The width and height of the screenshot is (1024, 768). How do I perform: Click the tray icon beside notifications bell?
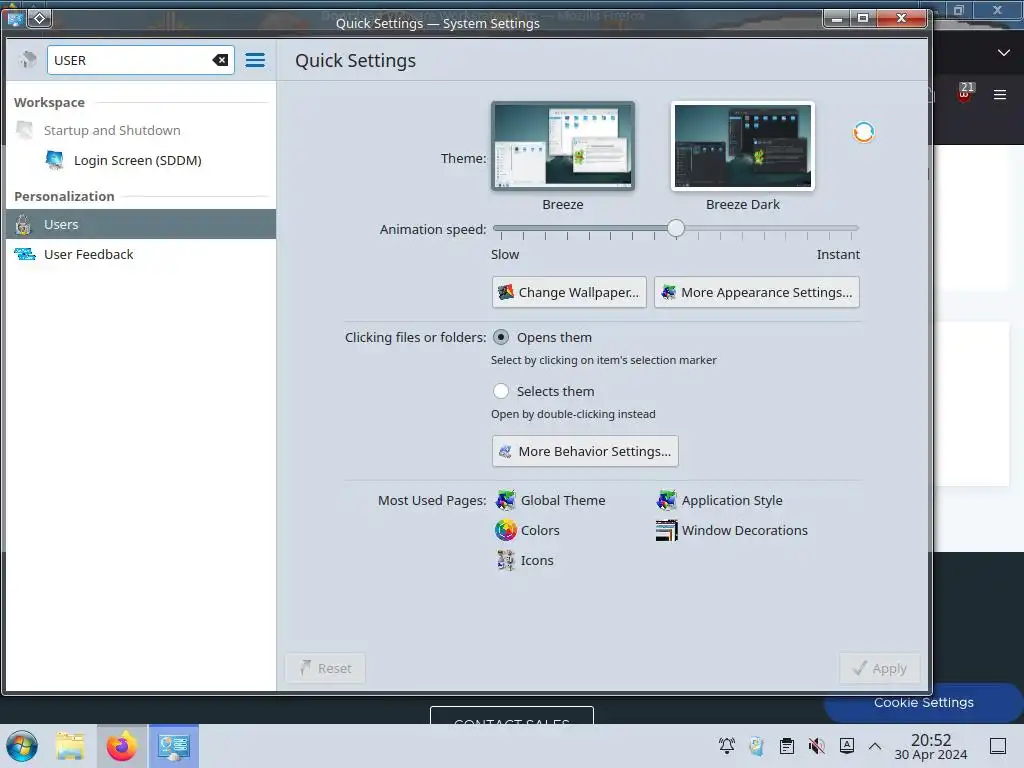click(x=757, y=746)
